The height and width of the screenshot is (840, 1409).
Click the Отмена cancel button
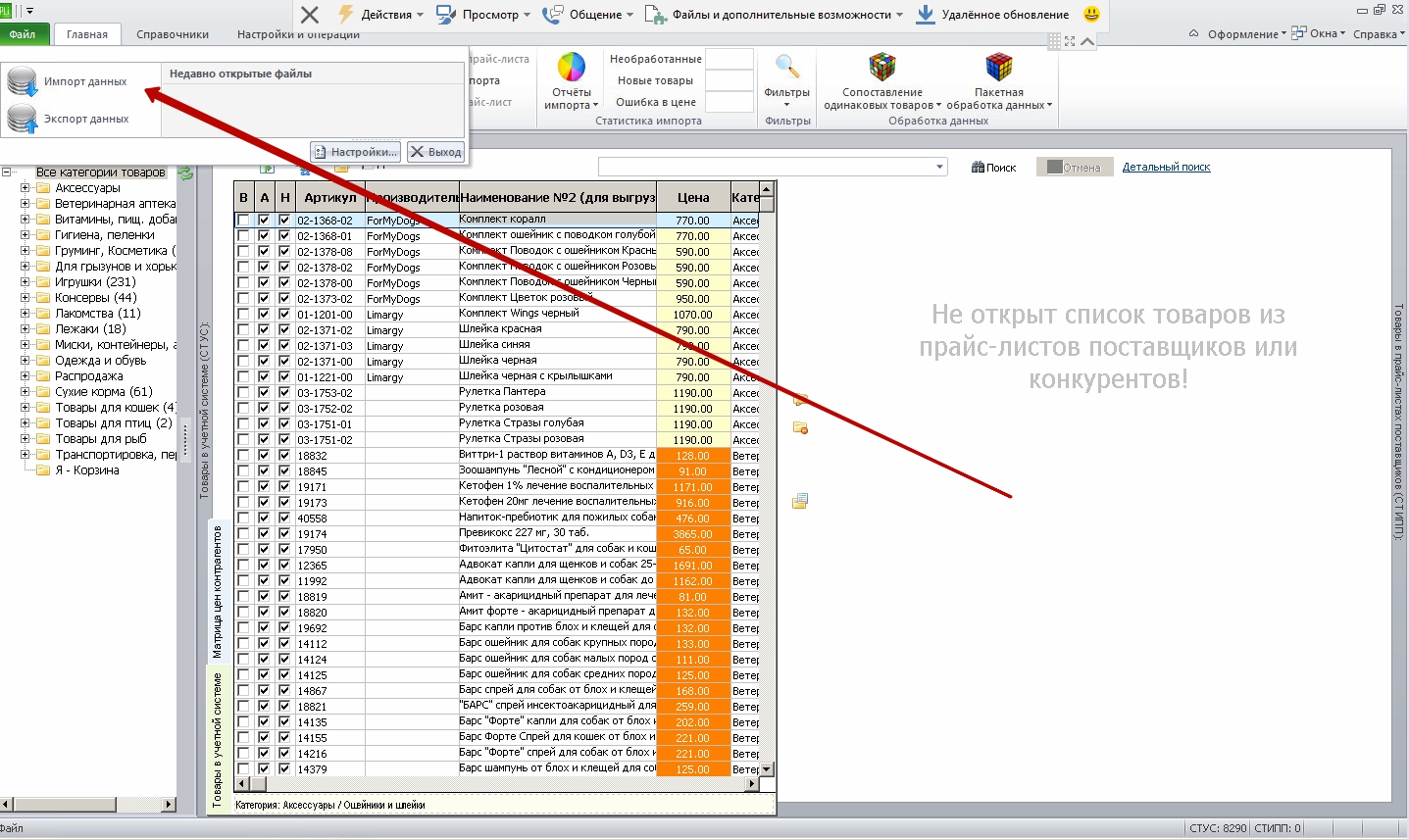click(1075, 168)
